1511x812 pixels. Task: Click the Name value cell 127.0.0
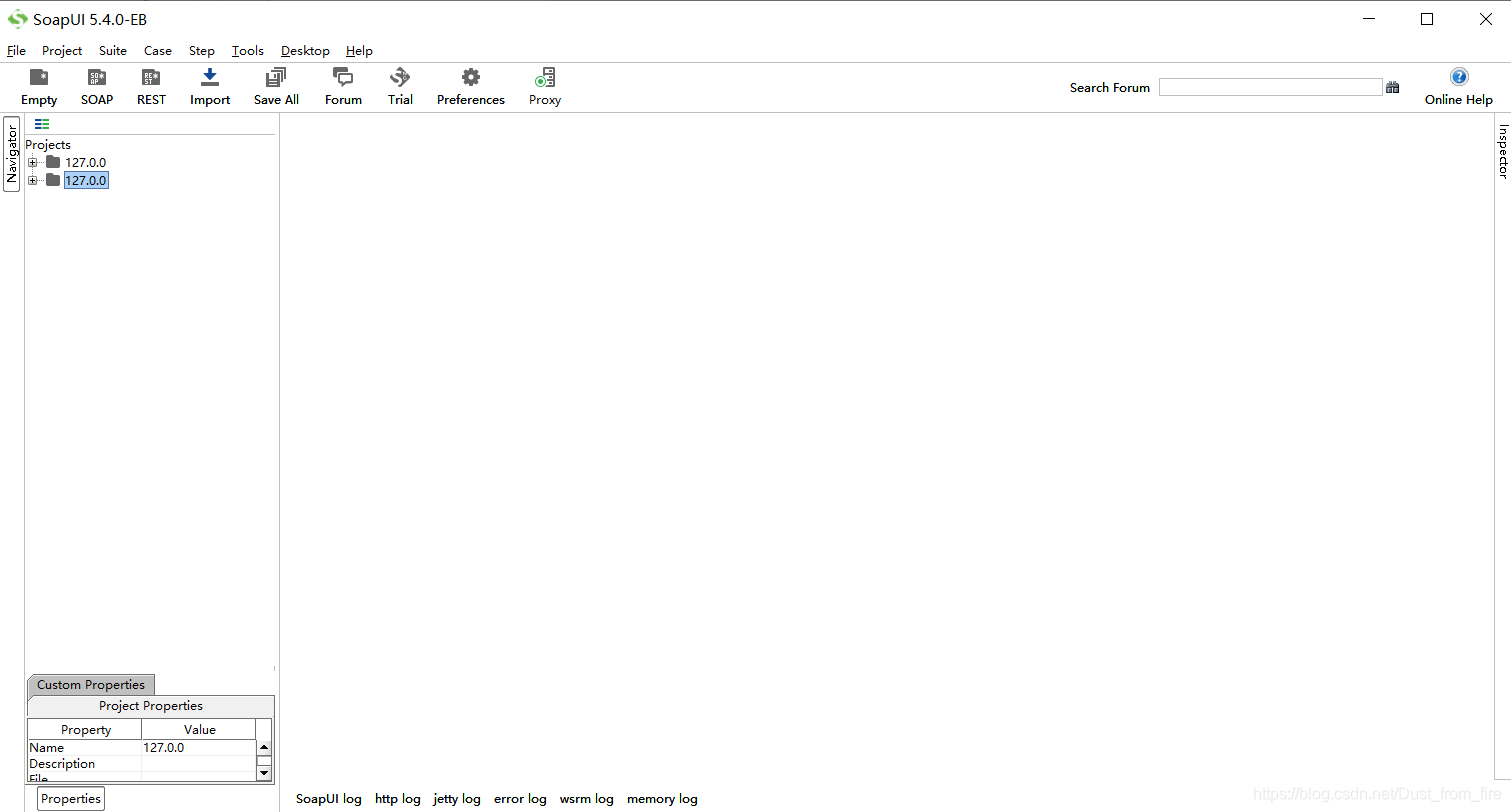point(198,748)
